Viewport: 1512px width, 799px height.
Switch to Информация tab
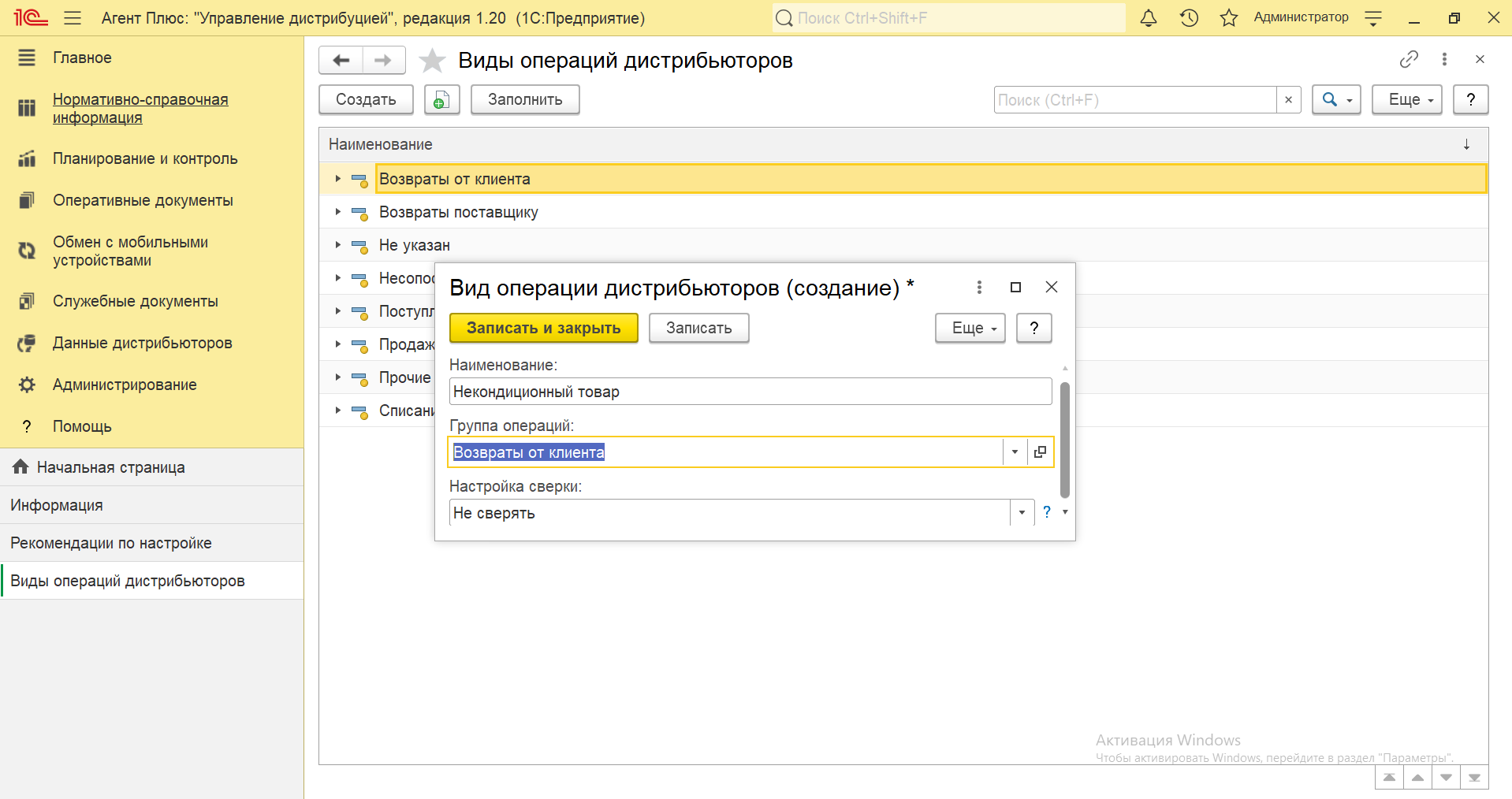[x=151, y=505]
